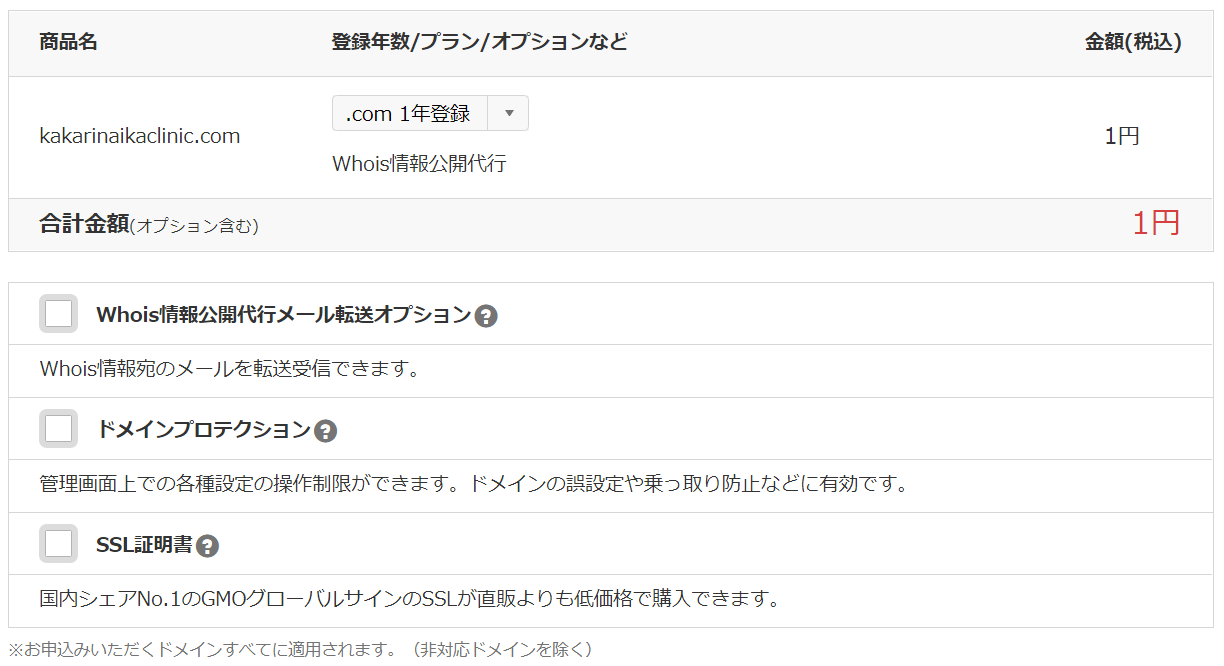This screenshot has width=1224, height=666.
Task: Click domain name kakarinaikaclinic.com
Action: coord(140,136)
